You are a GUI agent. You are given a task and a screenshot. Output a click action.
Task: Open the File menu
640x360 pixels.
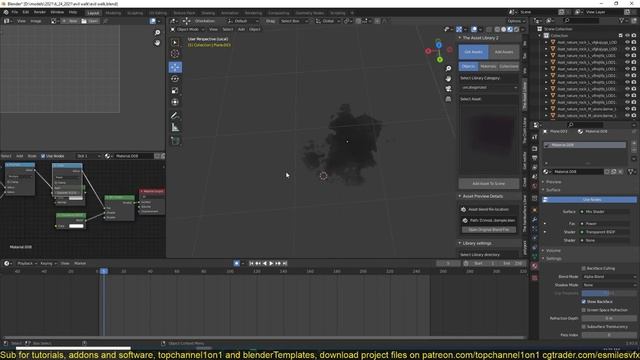point(15,12)
